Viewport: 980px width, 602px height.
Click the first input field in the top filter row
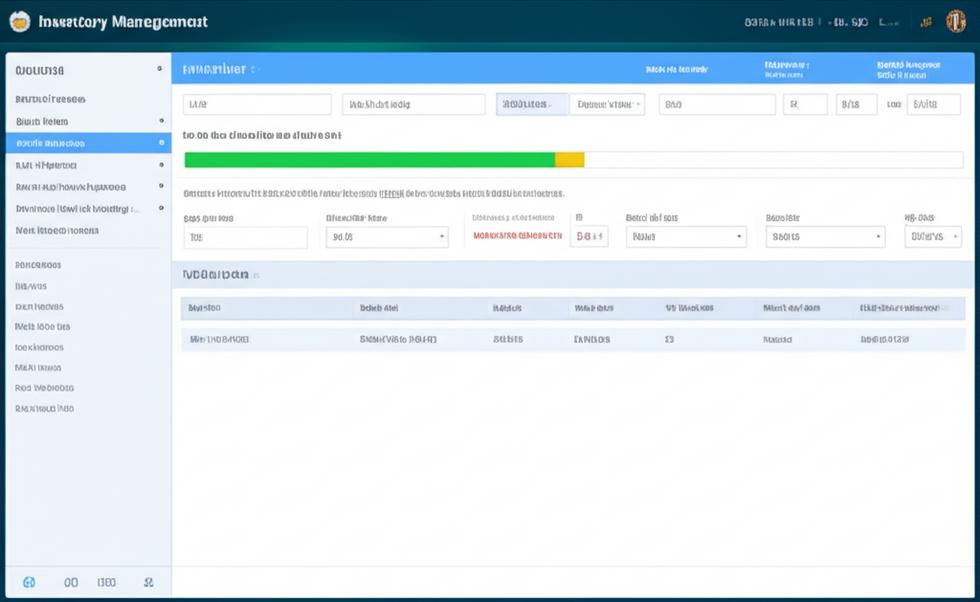(257, 104)
